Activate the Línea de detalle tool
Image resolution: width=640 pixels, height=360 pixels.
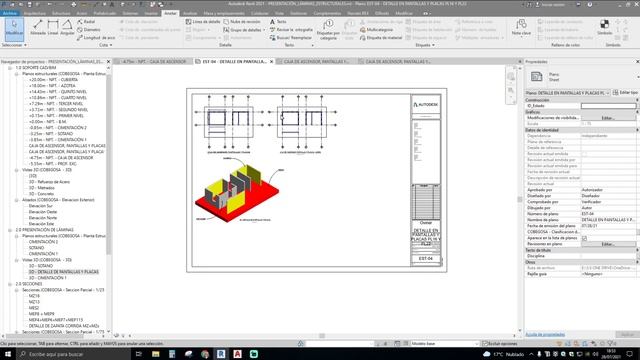(203, 22)
